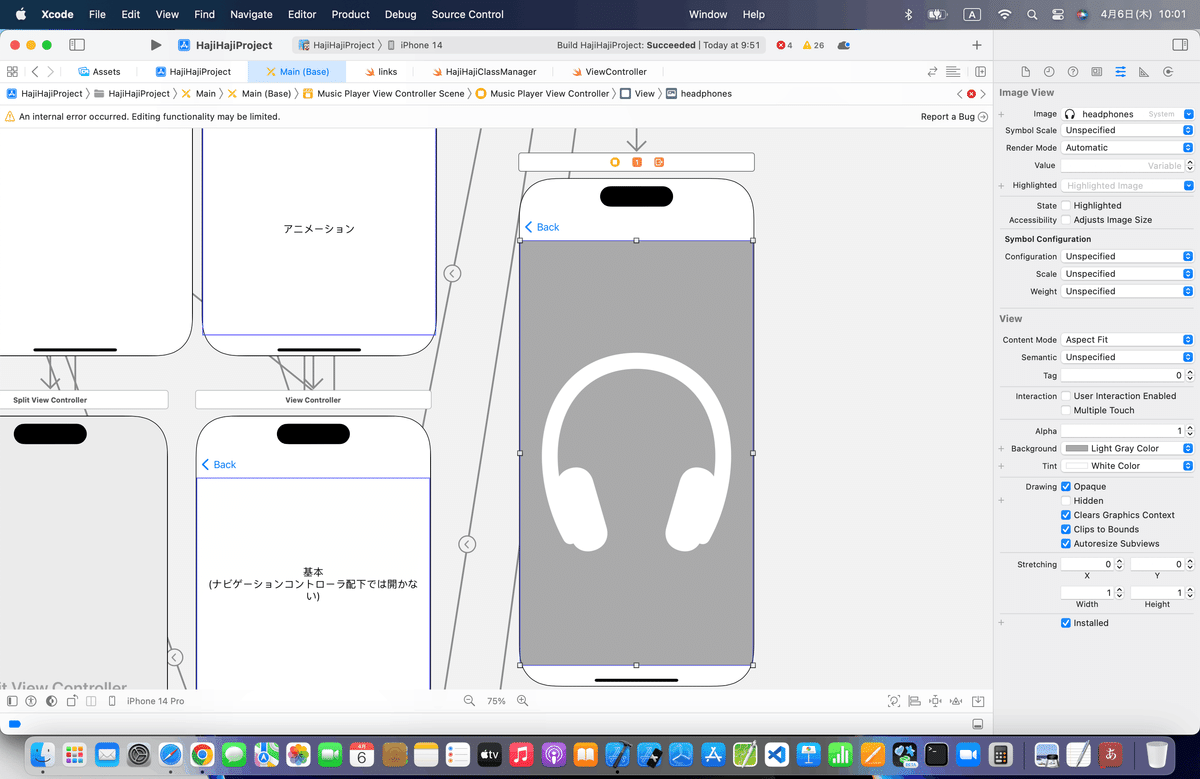Image resolution: width=1200 pixels, height=779 pixels.
Task: Open the Quick Help inspector
Action: (x=1073, y=72)
